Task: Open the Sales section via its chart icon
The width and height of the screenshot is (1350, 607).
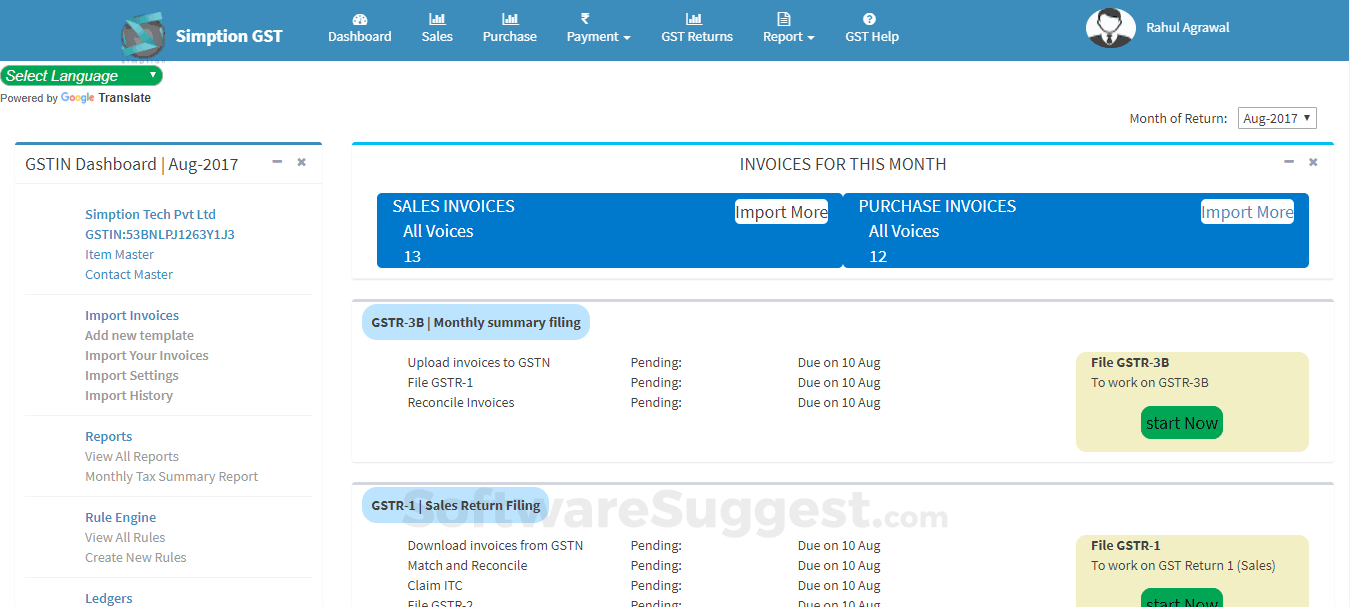Action: click(x=437, y=18)
